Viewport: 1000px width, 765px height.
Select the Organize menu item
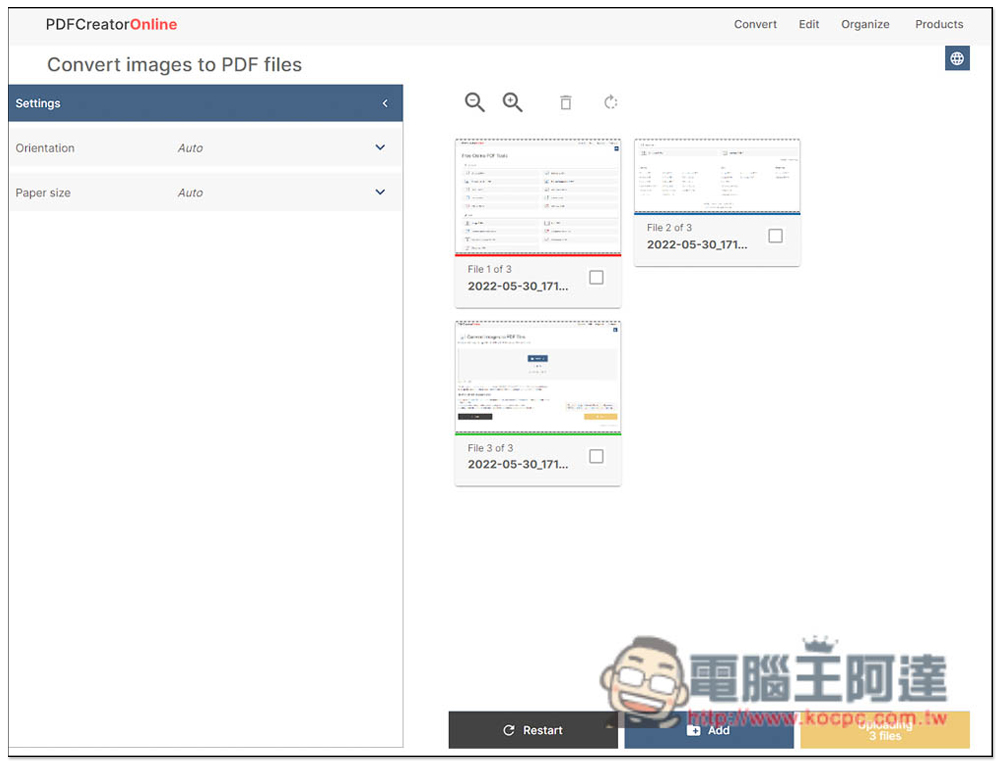pos(865,24)
